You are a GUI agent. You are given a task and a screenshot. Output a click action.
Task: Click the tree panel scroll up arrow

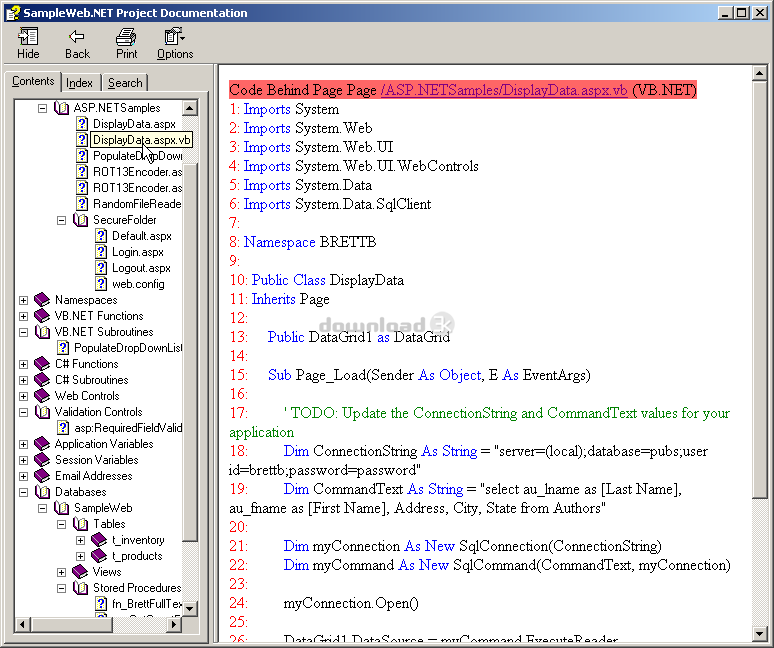[190, 108]
